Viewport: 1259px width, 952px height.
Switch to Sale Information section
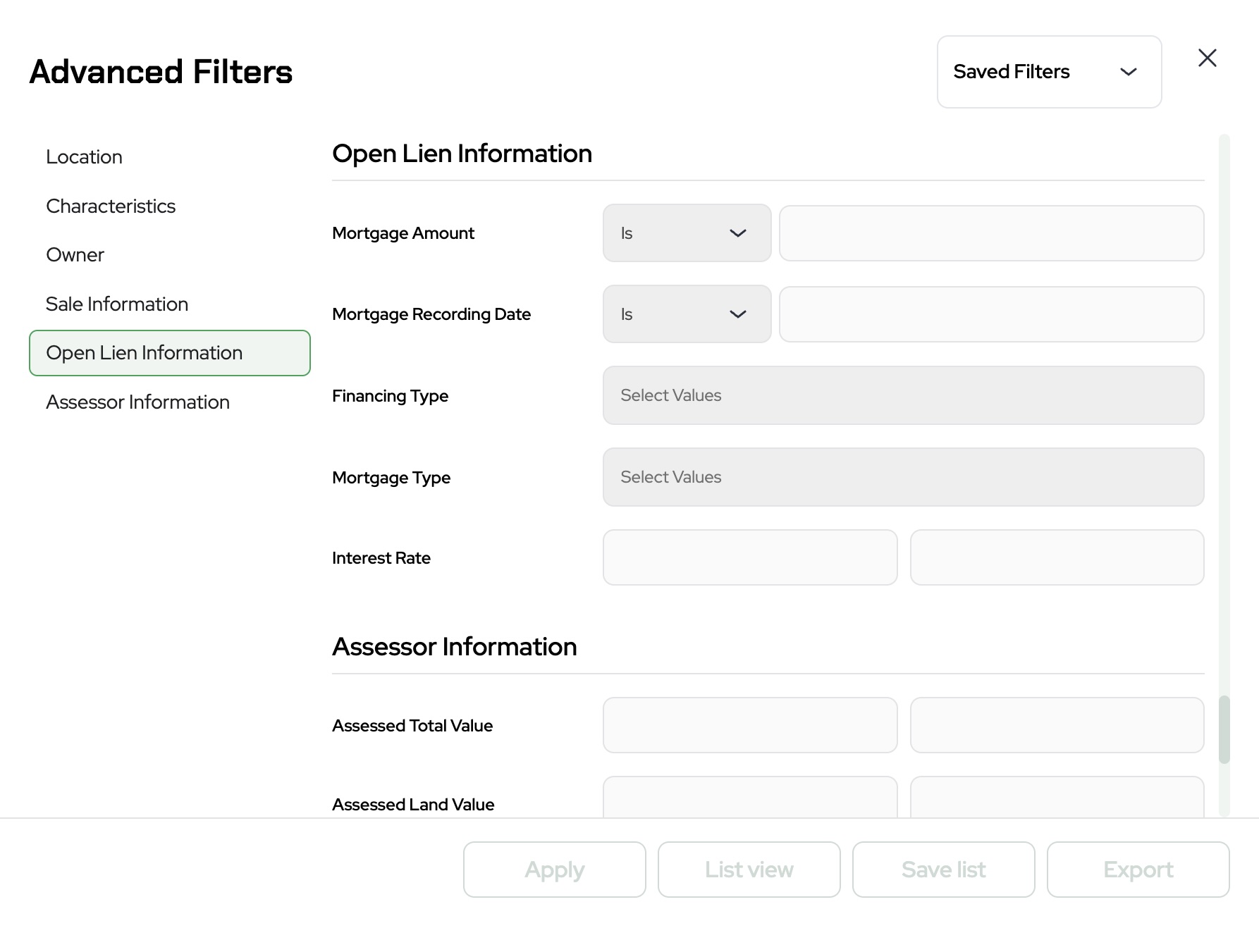point(117,304)
